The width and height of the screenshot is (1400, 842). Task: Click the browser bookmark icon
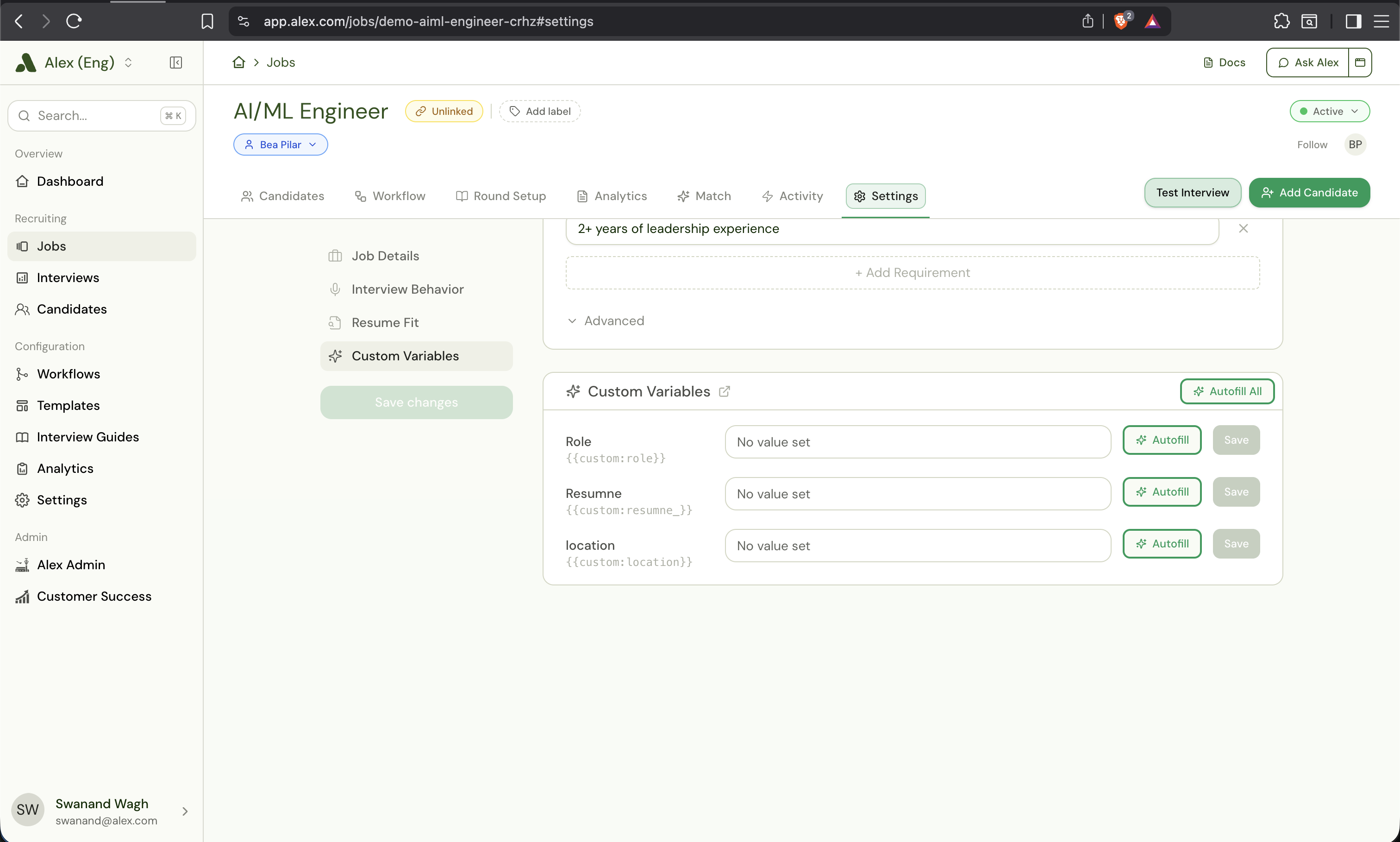[x=207, y=22]
